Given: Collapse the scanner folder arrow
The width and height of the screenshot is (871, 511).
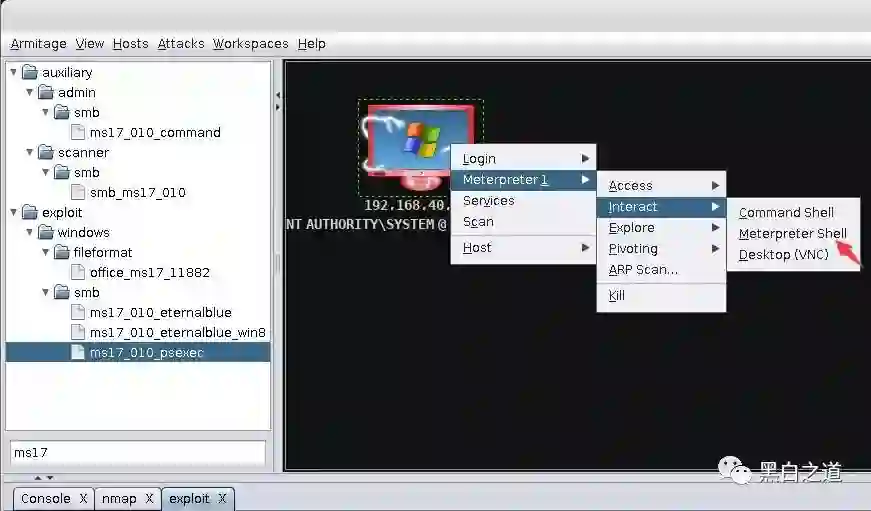Looking at the screenshot, I should coord(29,152).
